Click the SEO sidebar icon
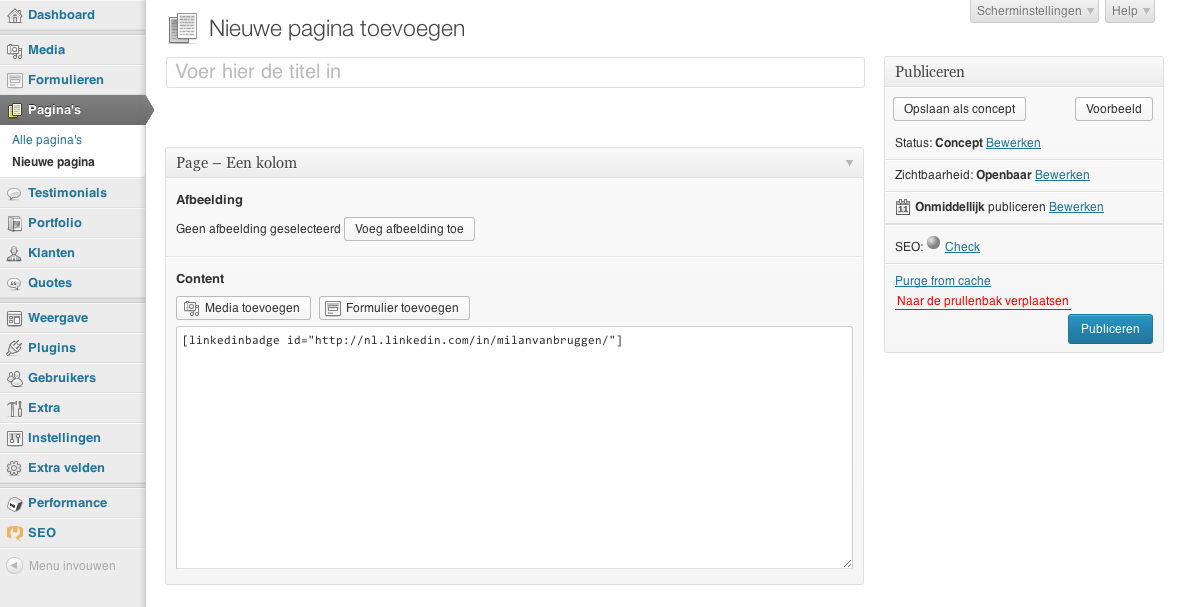Screen dimensions: 1179x607 click(14, 533)
